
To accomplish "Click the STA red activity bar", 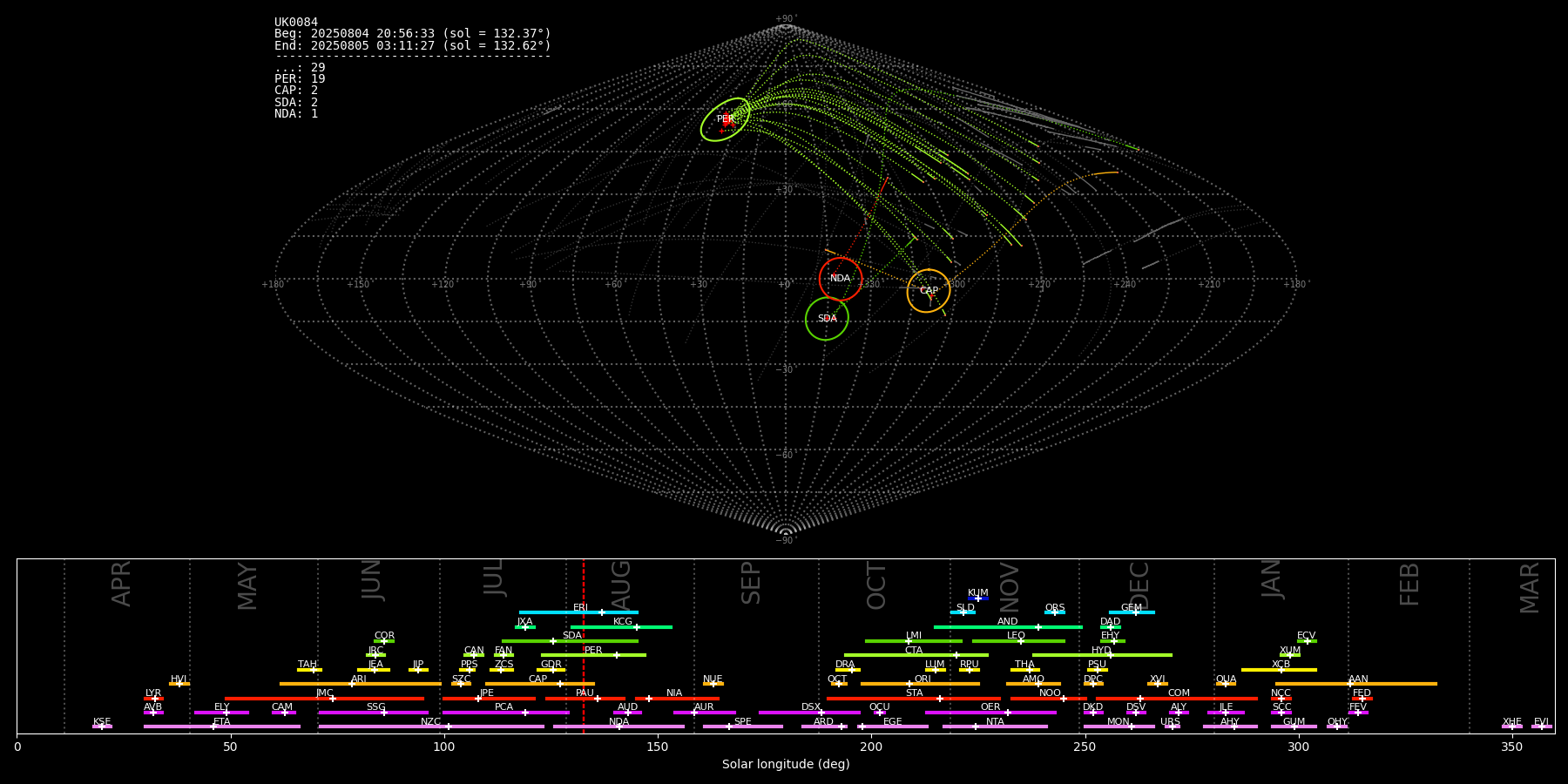I will pos(914,699).
